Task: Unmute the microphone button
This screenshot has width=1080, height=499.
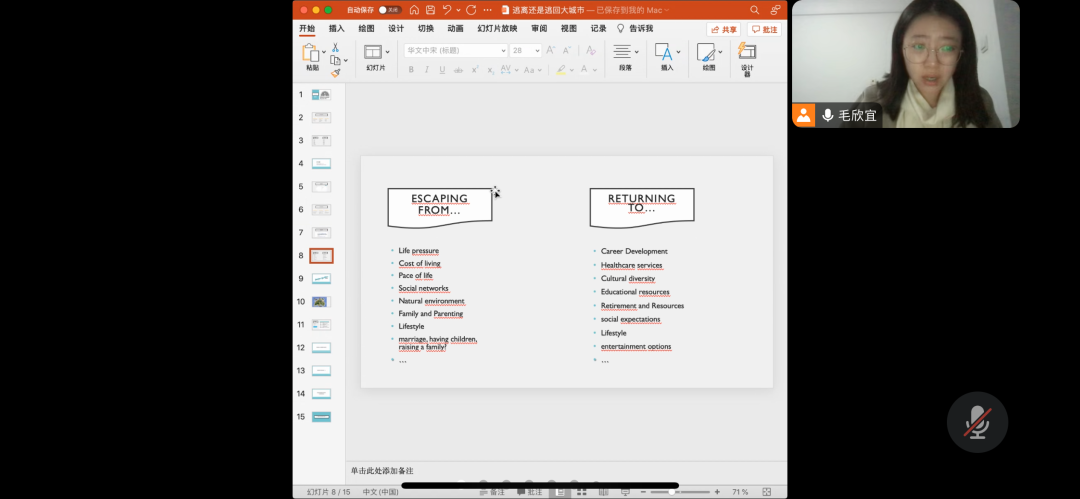Action: pyautogui.click(x=976, y=422)
